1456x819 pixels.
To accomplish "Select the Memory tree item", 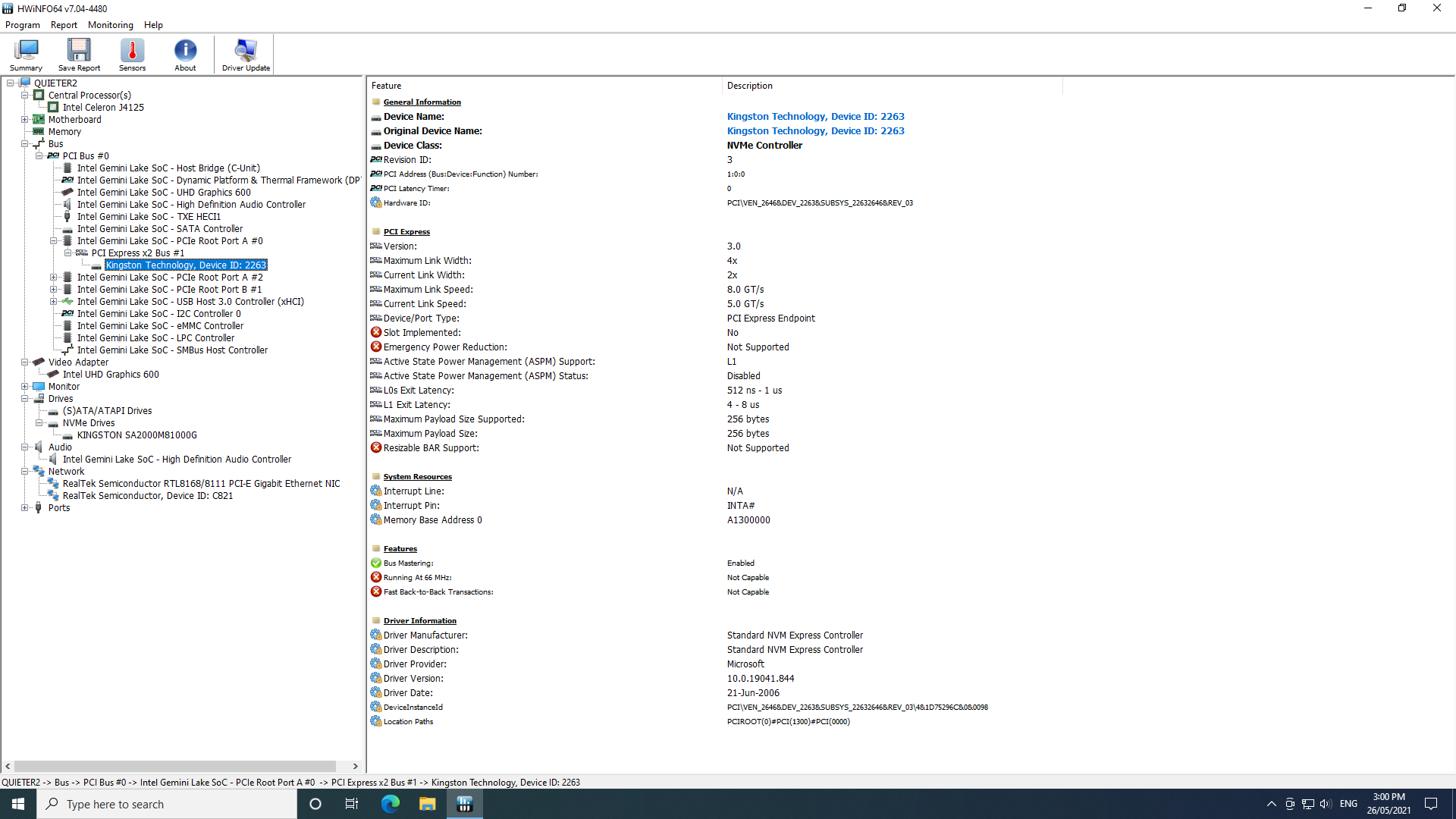I will pos(64,132).
